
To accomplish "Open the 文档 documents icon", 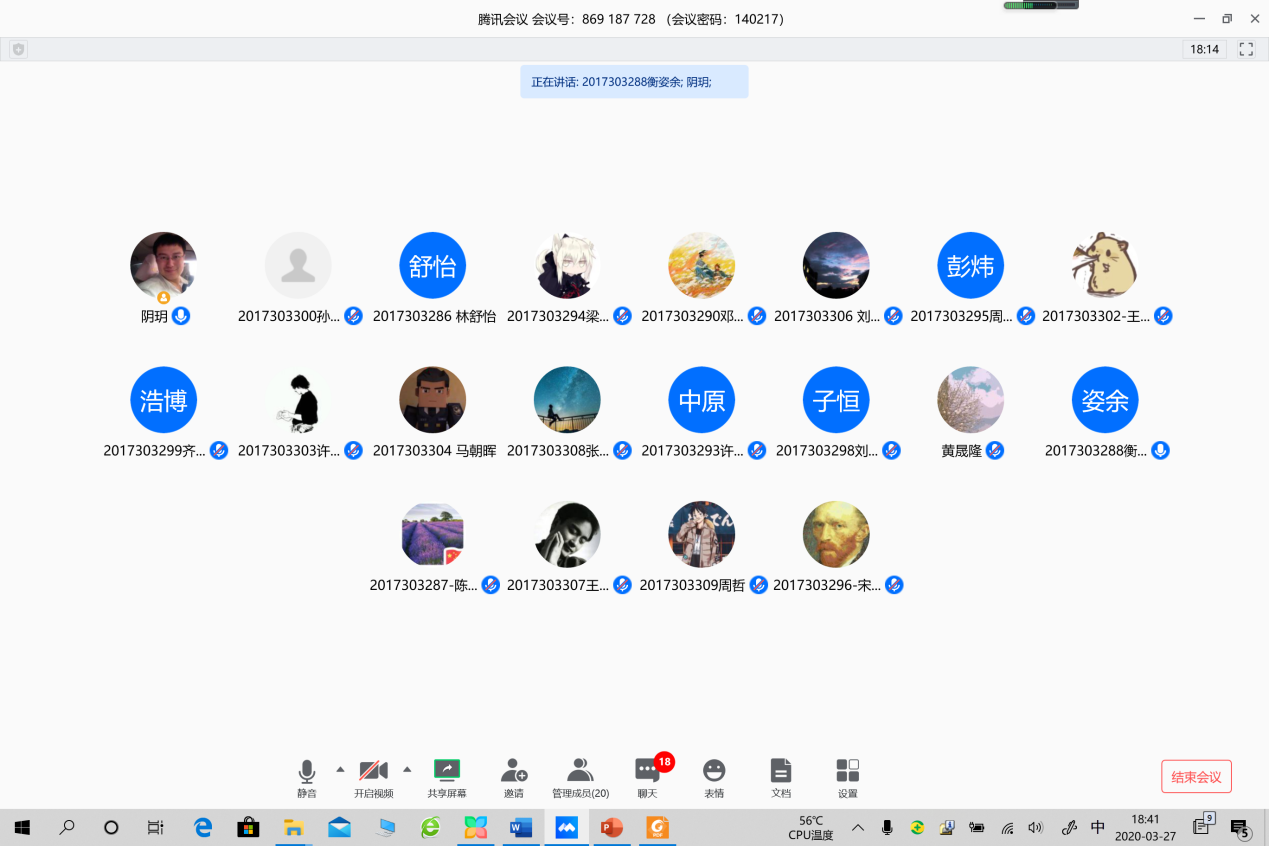I will click(781, 771).
